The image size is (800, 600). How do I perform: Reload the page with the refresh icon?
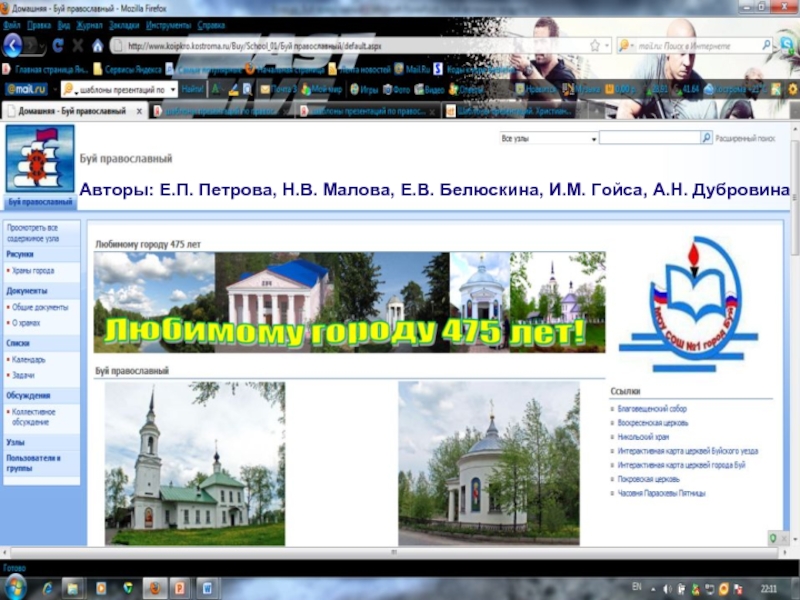click(x=59, y=46)
